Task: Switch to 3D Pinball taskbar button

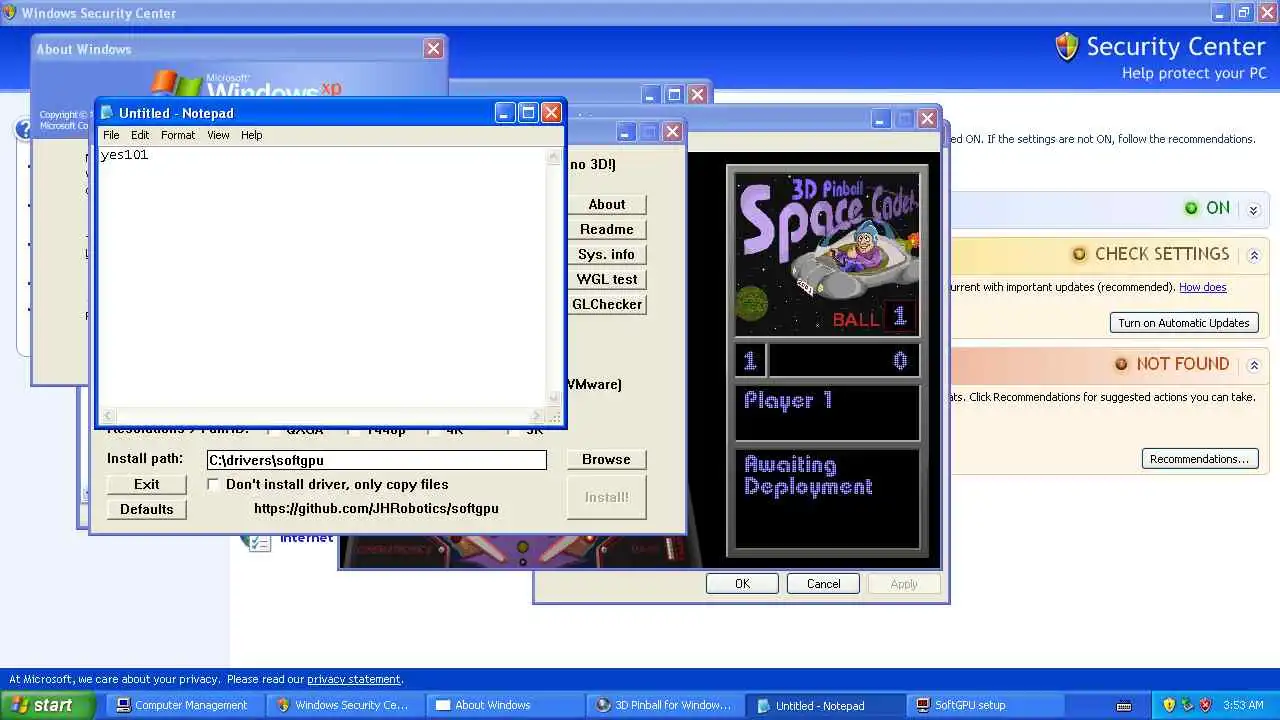Action: 663,705
